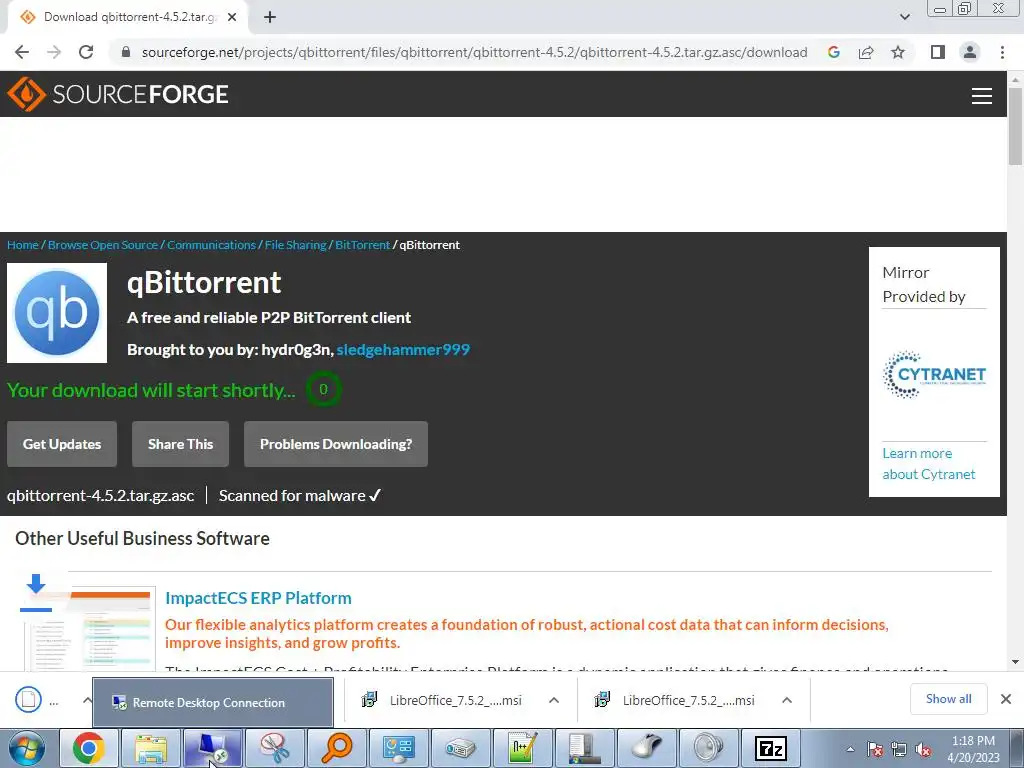Open a new browser tab
Image resolution: width=1024 pixels, height=768 pixels.
(x=270, y=18)
